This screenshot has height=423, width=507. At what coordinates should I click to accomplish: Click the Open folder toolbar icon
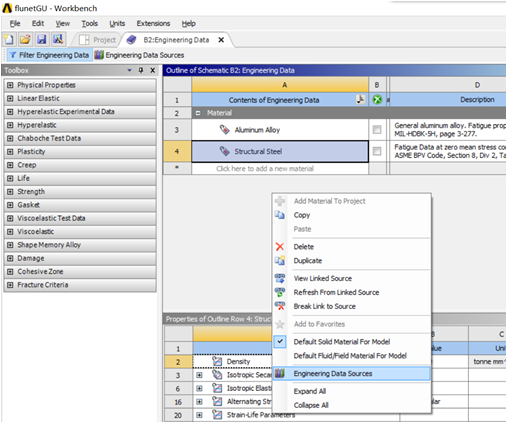[25, 39]
